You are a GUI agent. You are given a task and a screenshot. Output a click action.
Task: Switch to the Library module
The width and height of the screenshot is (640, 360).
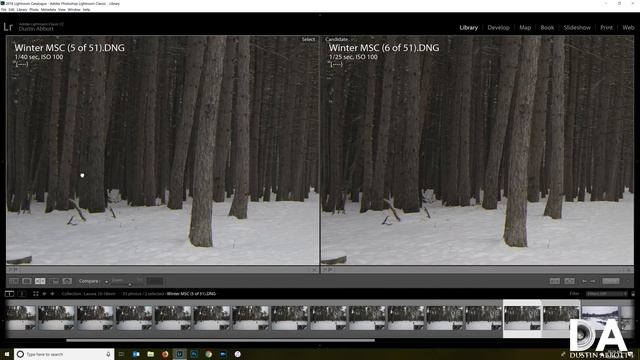tap(469, 28)
